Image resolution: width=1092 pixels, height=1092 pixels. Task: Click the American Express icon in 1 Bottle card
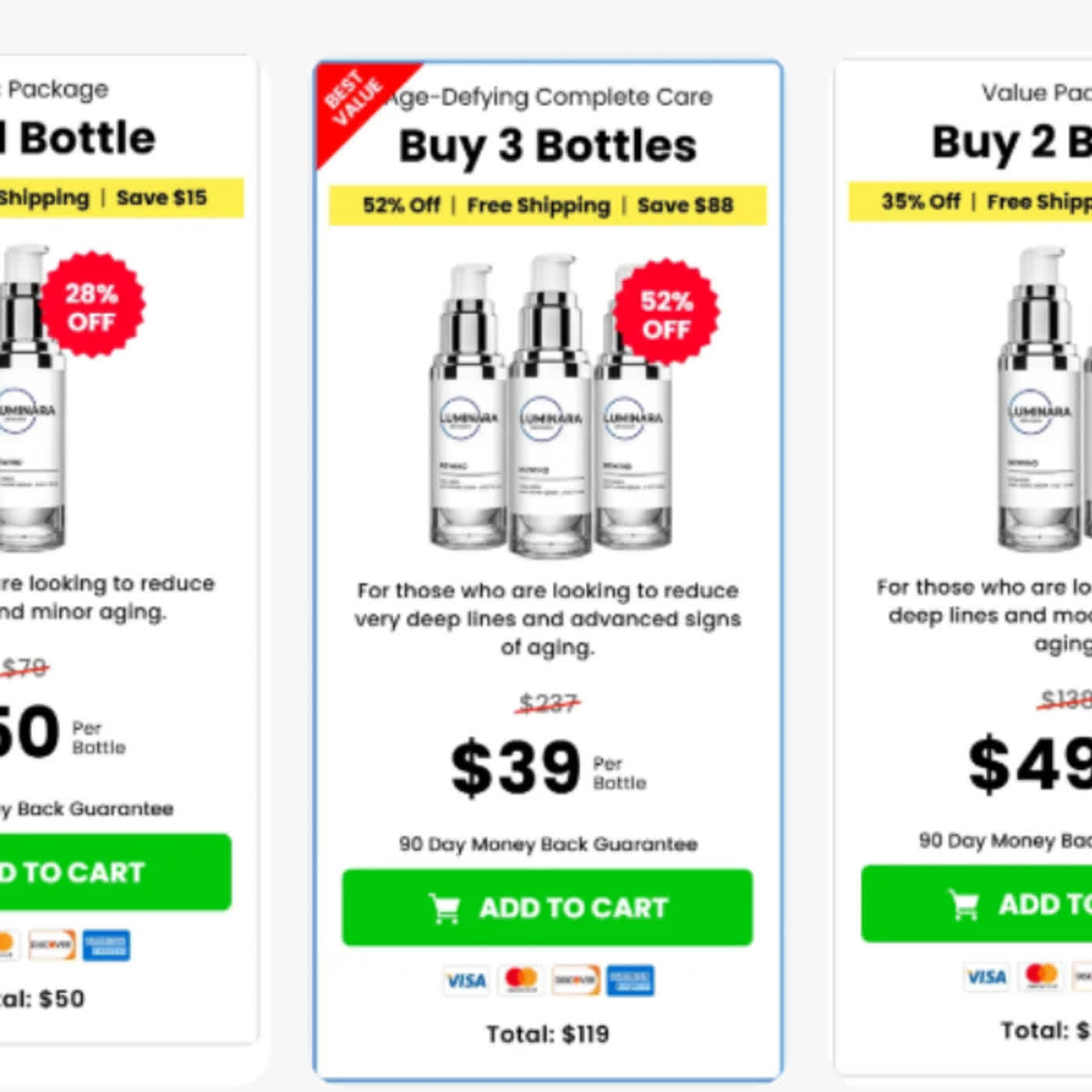[x=106, y=945]
